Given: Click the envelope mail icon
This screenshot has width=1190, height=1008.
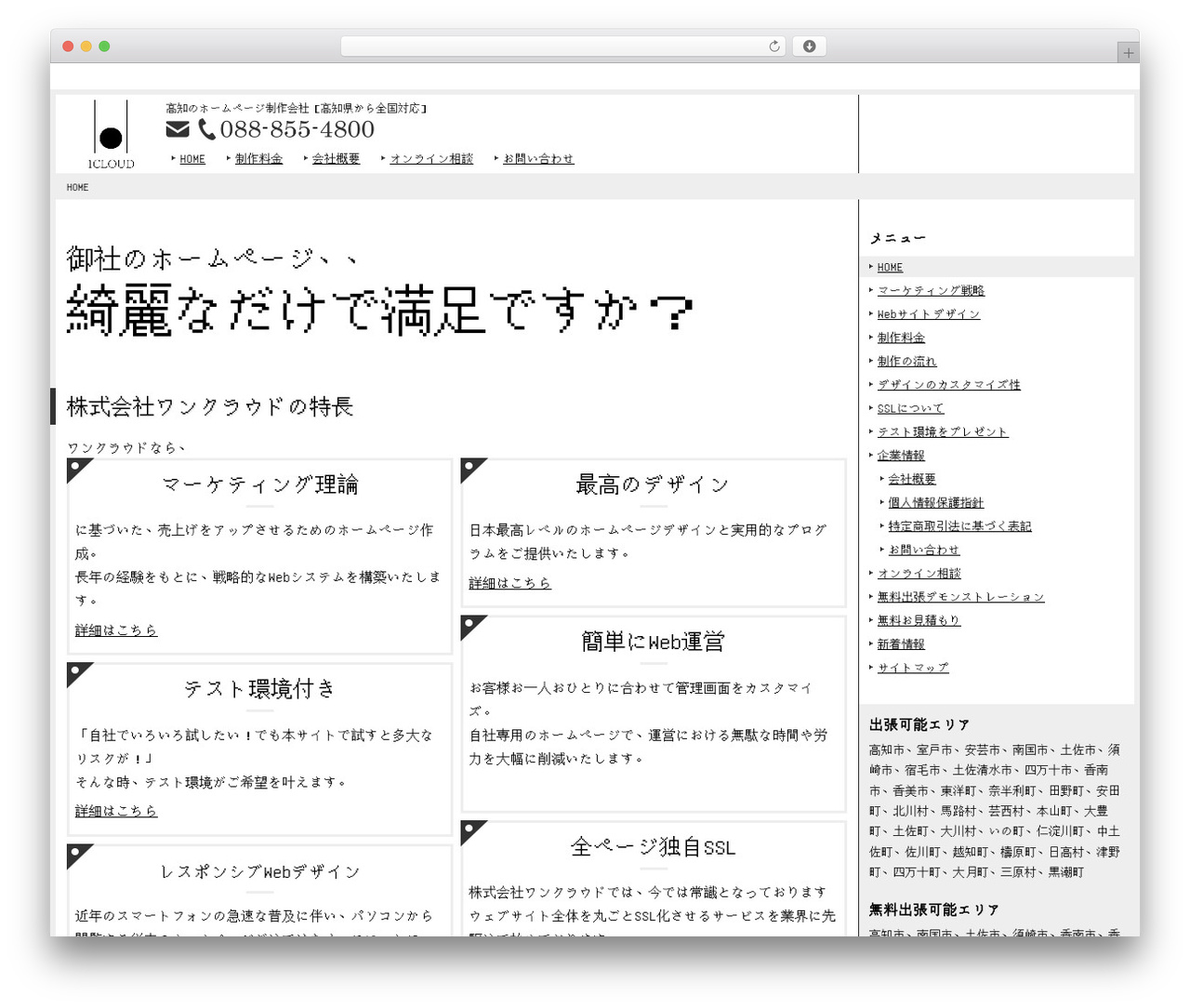Looking at the screenshot, I should (178, 129).
